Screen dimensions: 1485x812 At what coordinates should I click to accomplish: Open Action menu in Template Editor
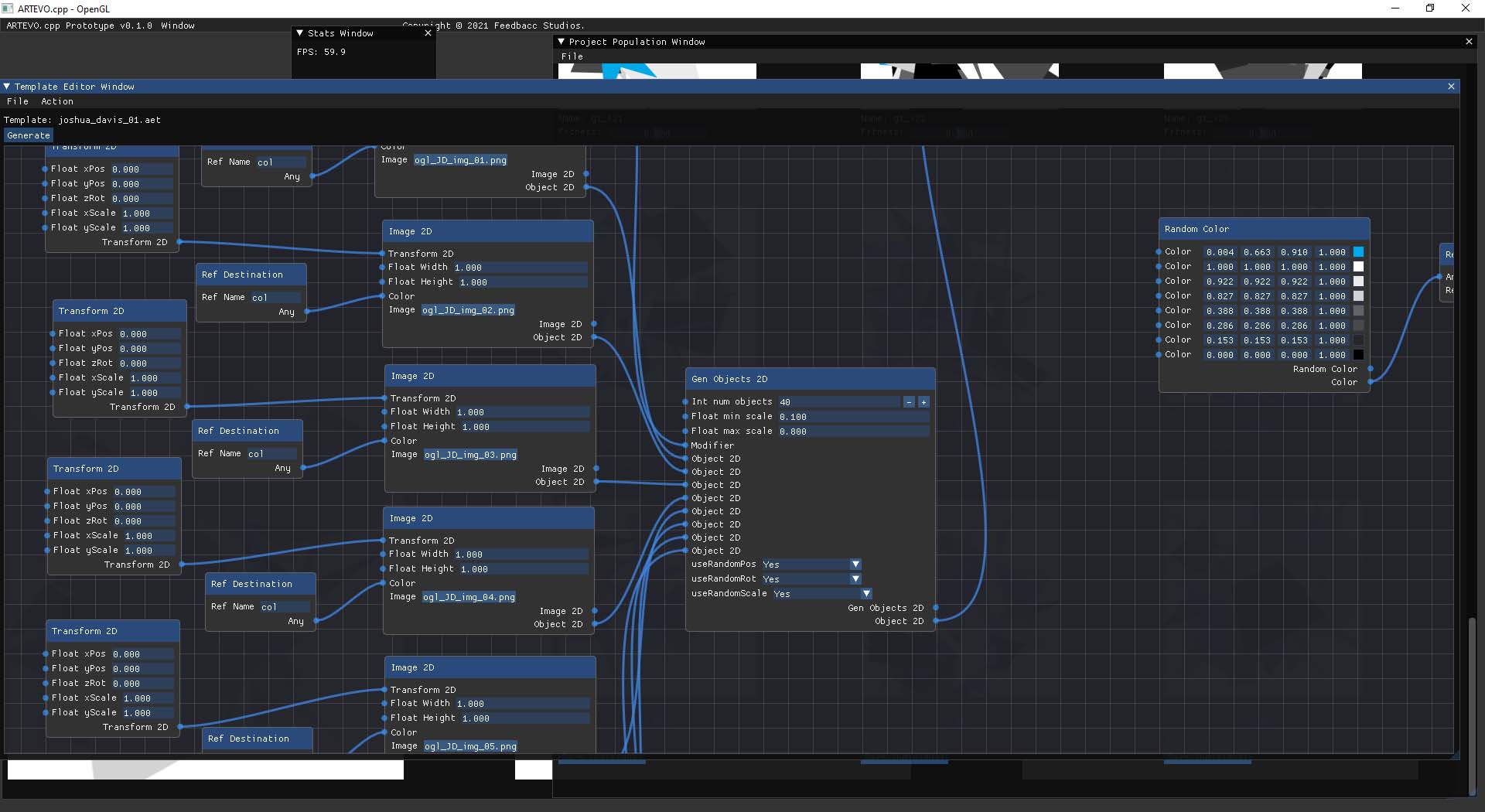coord(57,101)
